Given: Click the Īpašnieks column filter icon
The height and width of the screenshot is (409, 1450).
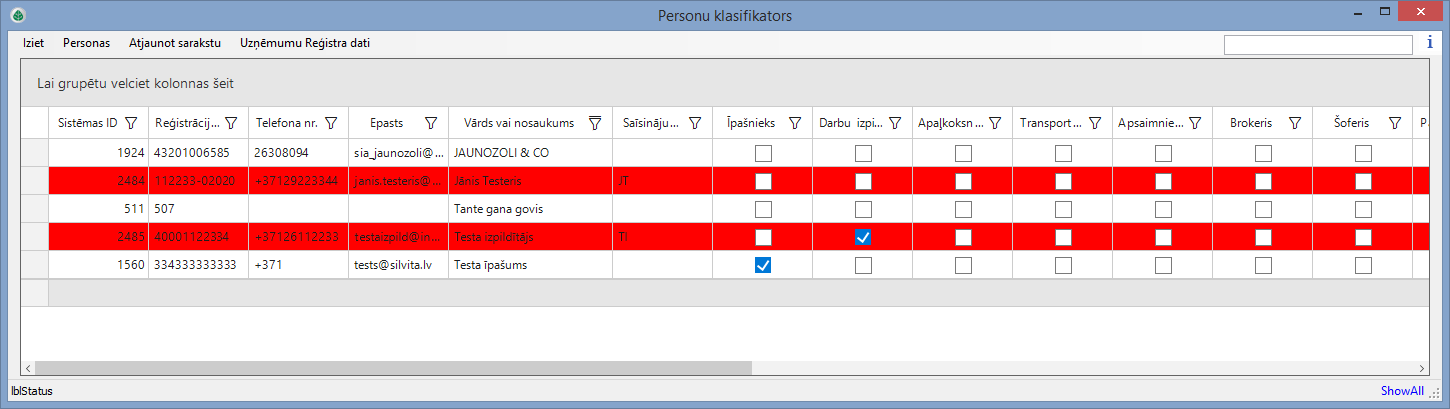Looking at the screenshot, I should pyautogui.click(x=795, y=123).
